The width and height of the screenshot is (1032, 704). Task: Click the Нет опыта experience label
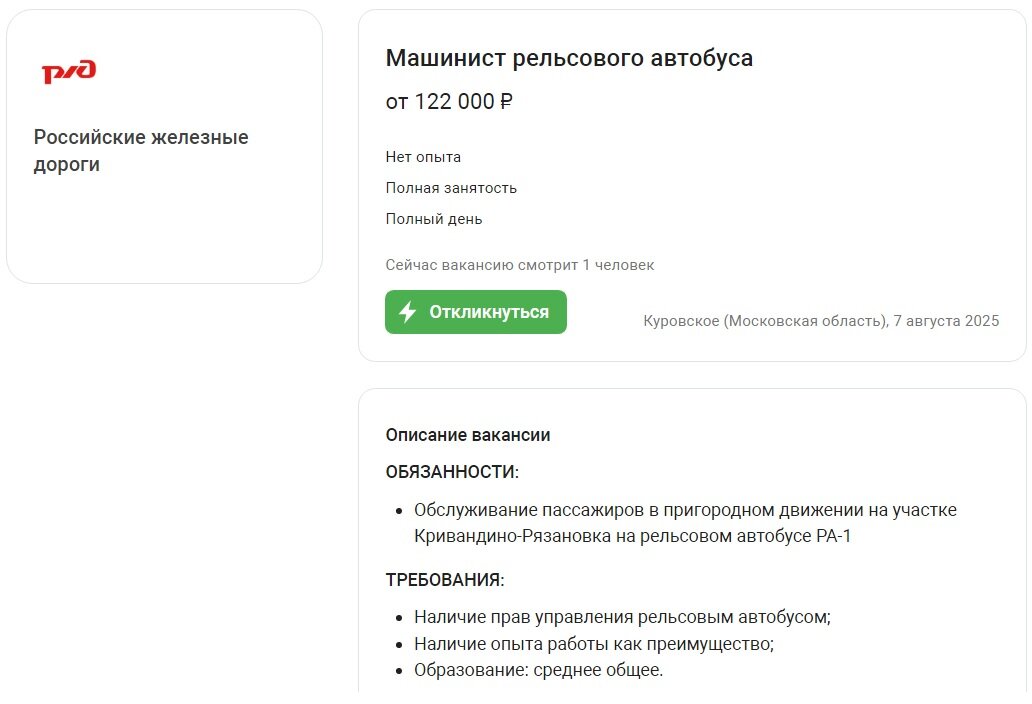(x=423, y=157)
